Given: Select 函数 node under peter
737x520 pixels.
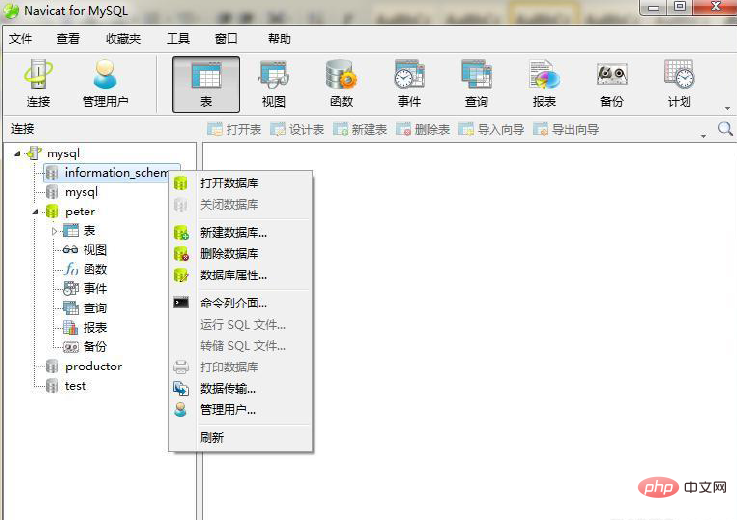Looking at the screenshot, I should pos(85,269).
